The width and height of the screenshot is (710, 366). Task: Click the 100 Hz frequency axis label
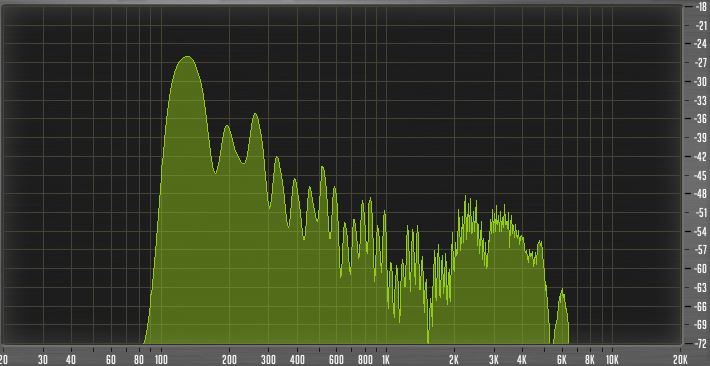(161, 361)
